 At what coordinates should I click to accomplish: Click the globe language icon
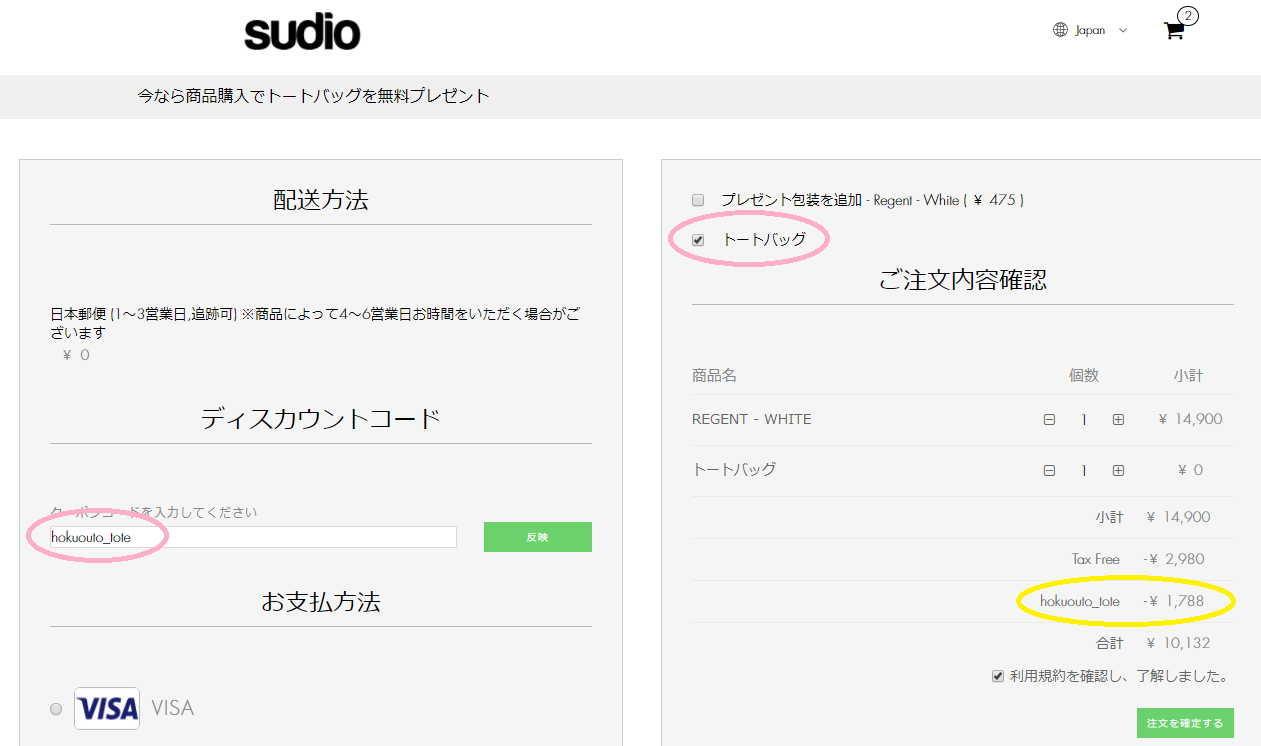point(1060,30)
